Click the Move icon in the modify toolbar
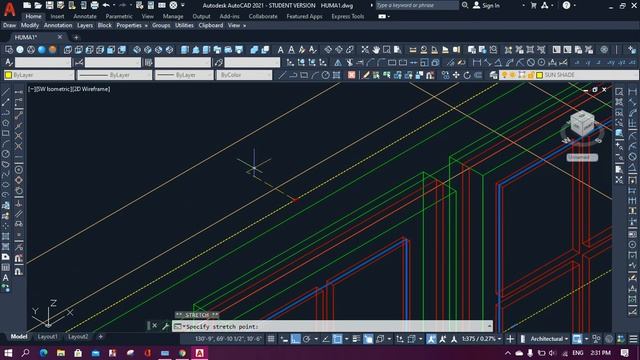The image size is (640, 360). tap(456, 75)
